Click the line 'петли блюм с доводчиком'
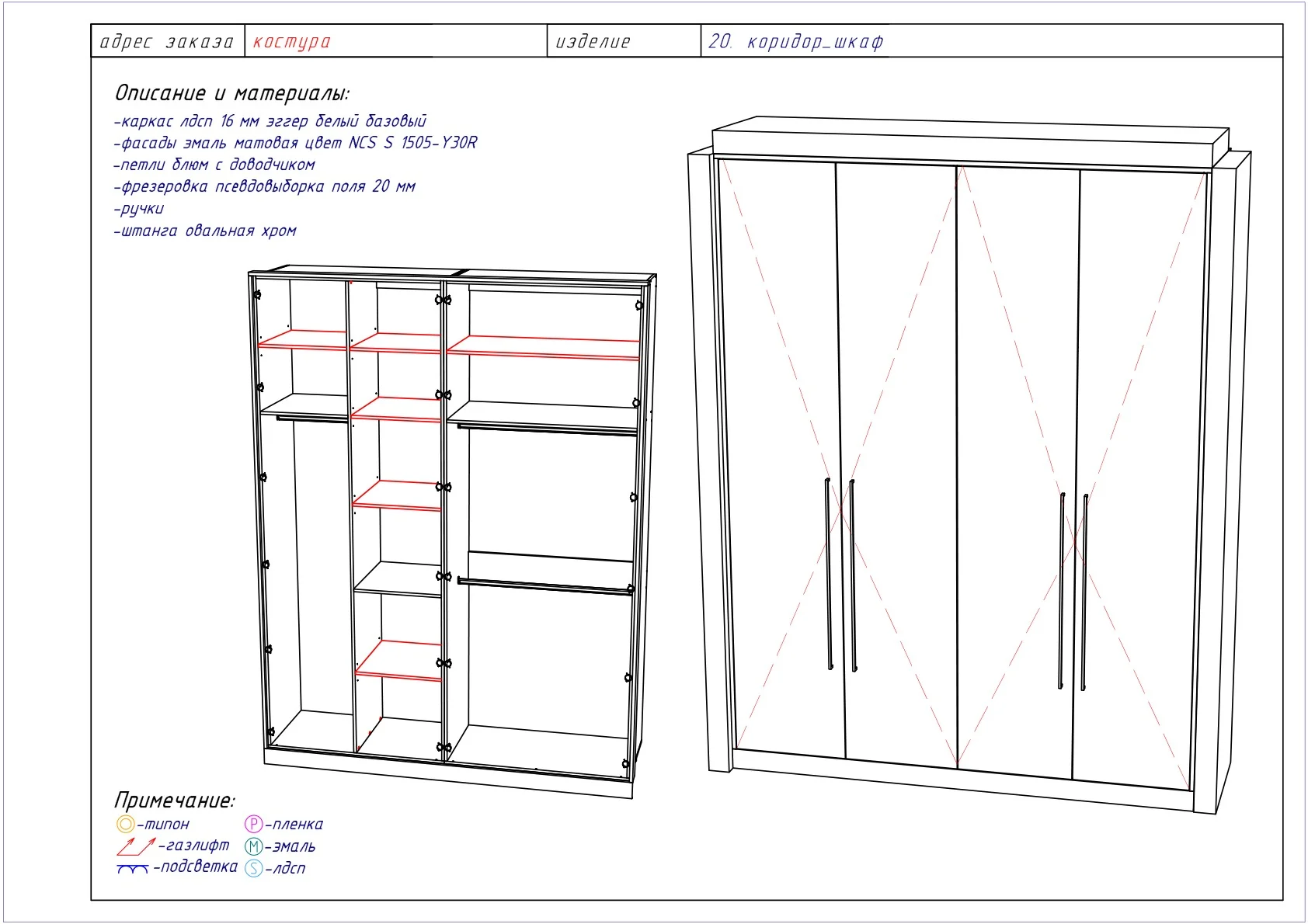Viewport: 1308px width, 924px height. tap(214, 165)
